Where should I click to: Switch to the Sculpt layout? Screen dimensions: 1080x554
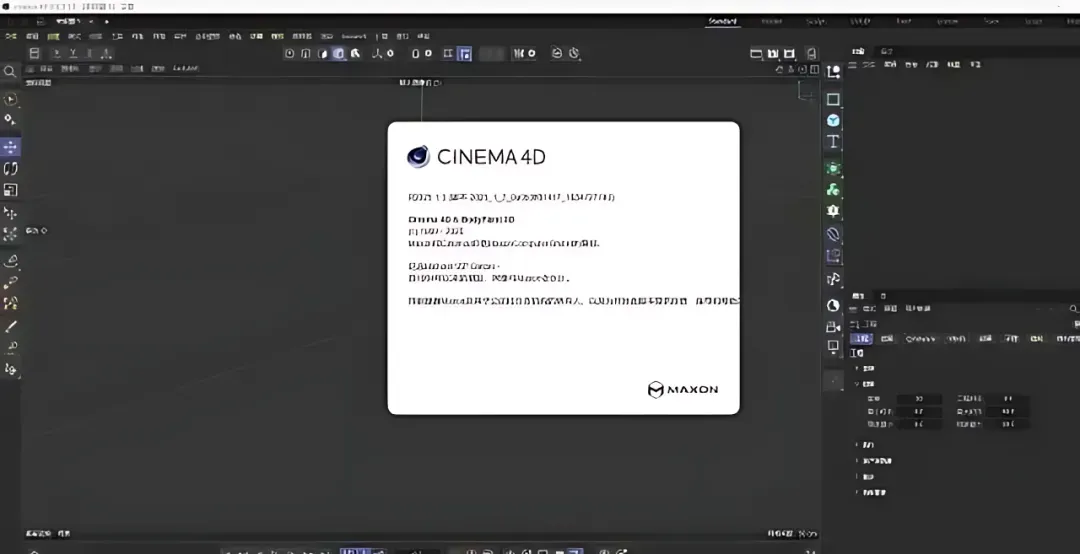coord(816,21)
